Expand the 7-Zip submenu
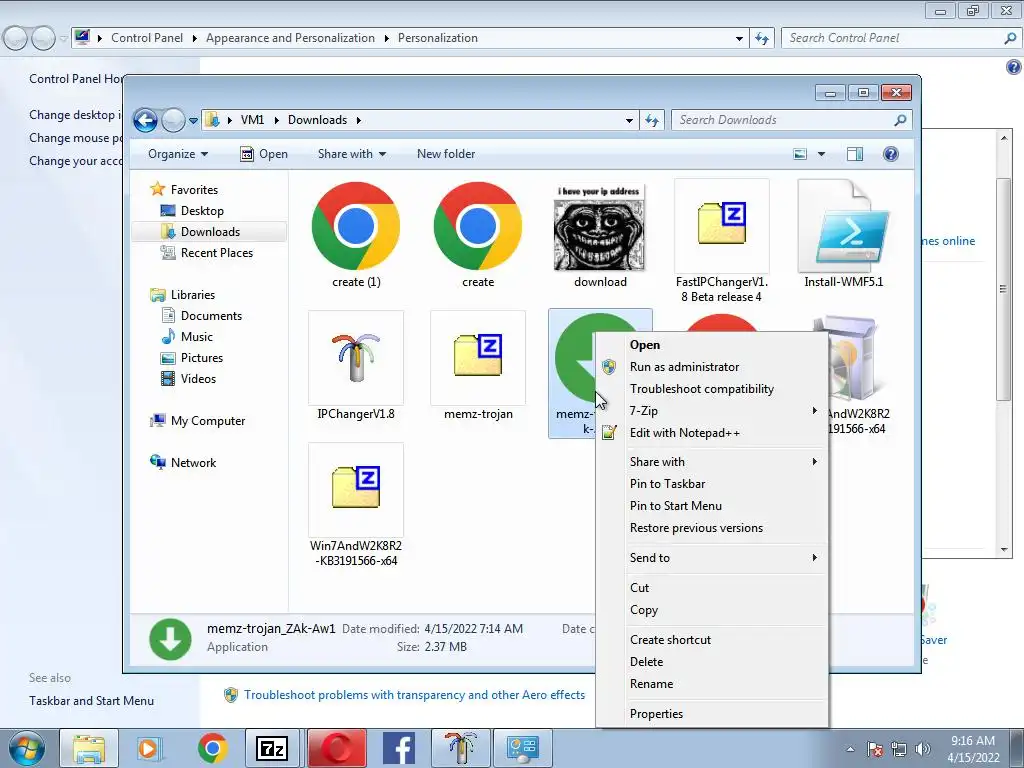This screenshot has height=768, width=1024. (x=712, y=411)
